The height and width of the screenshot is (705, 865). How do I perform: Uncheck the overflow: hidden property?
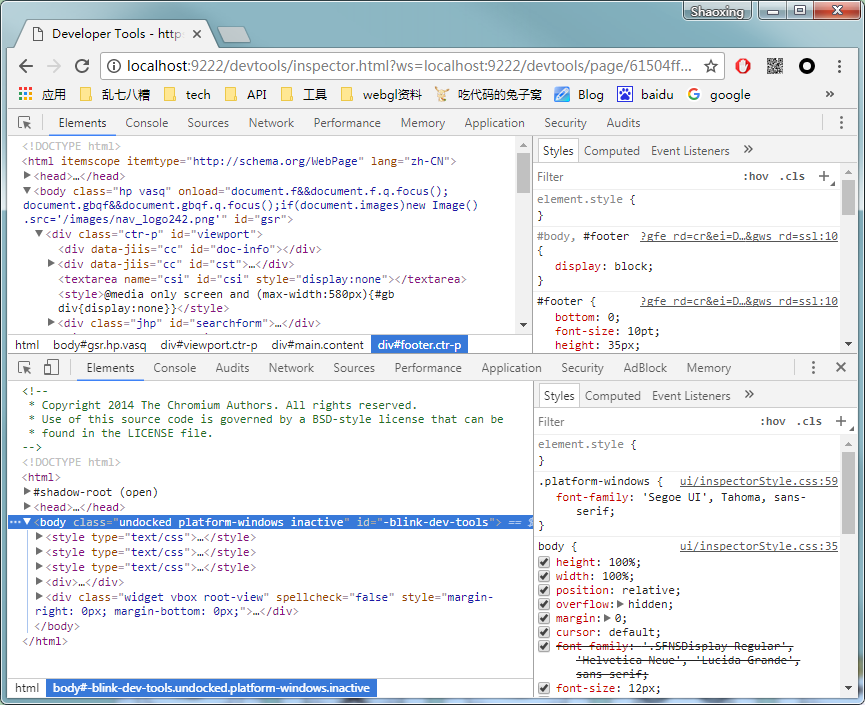(544, 604)
